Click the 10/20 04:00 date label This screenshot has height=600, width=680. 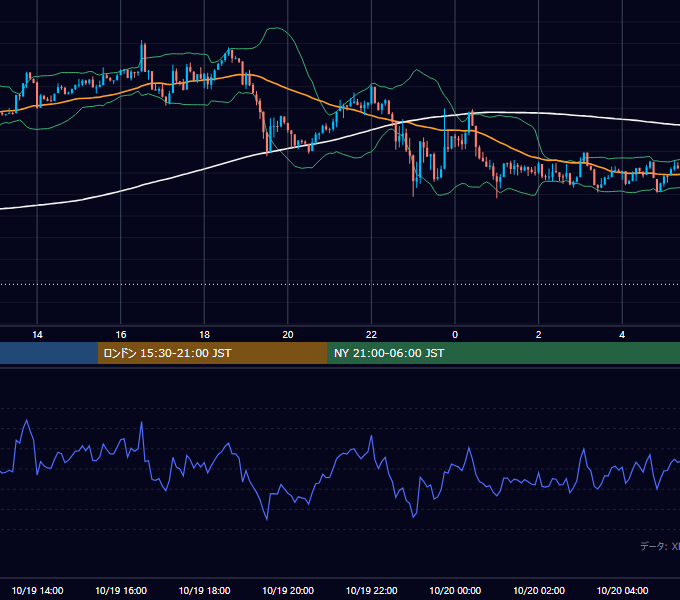(622, 590)
